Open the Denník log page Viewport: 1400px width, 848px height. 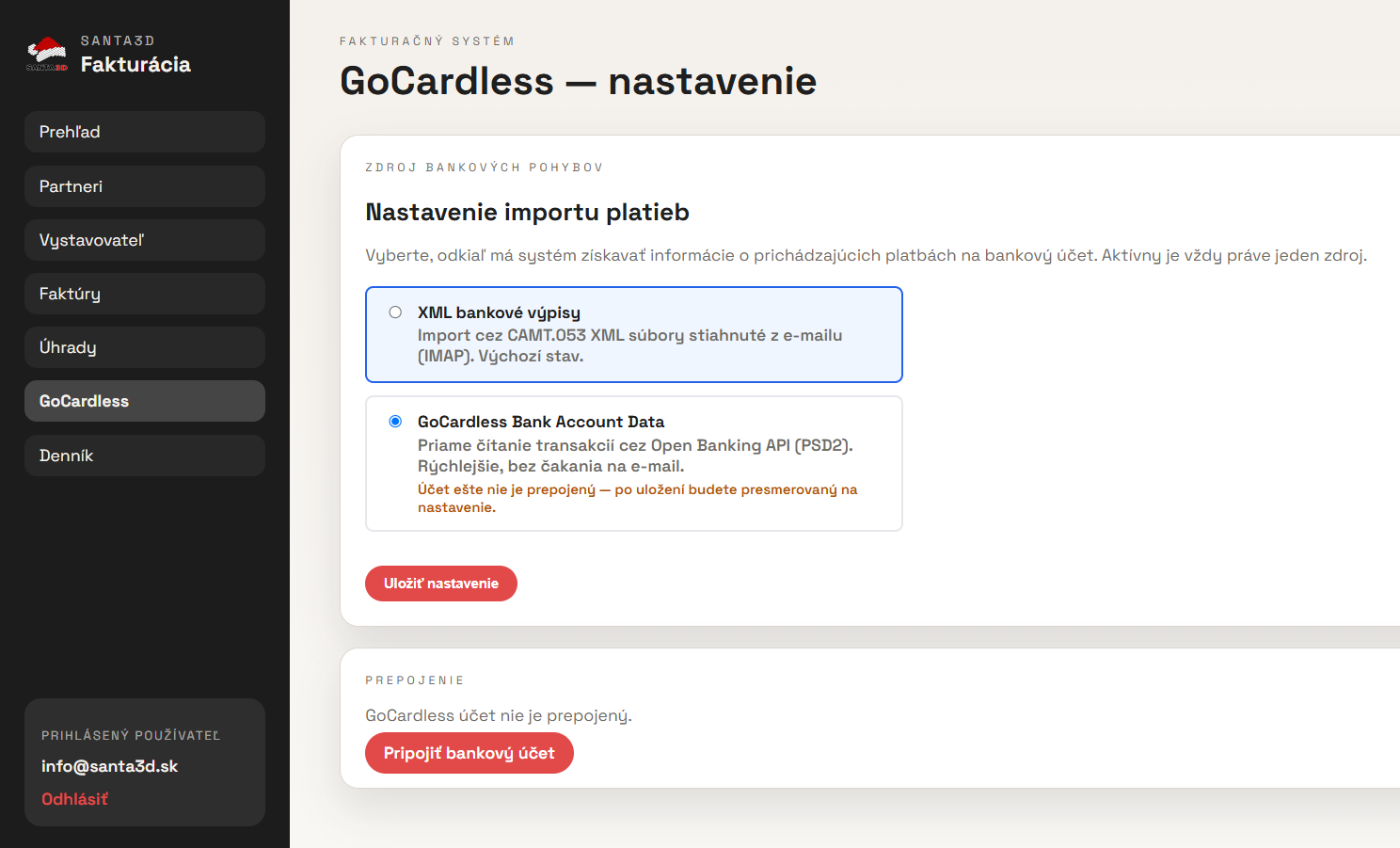(x=145, y=456)
